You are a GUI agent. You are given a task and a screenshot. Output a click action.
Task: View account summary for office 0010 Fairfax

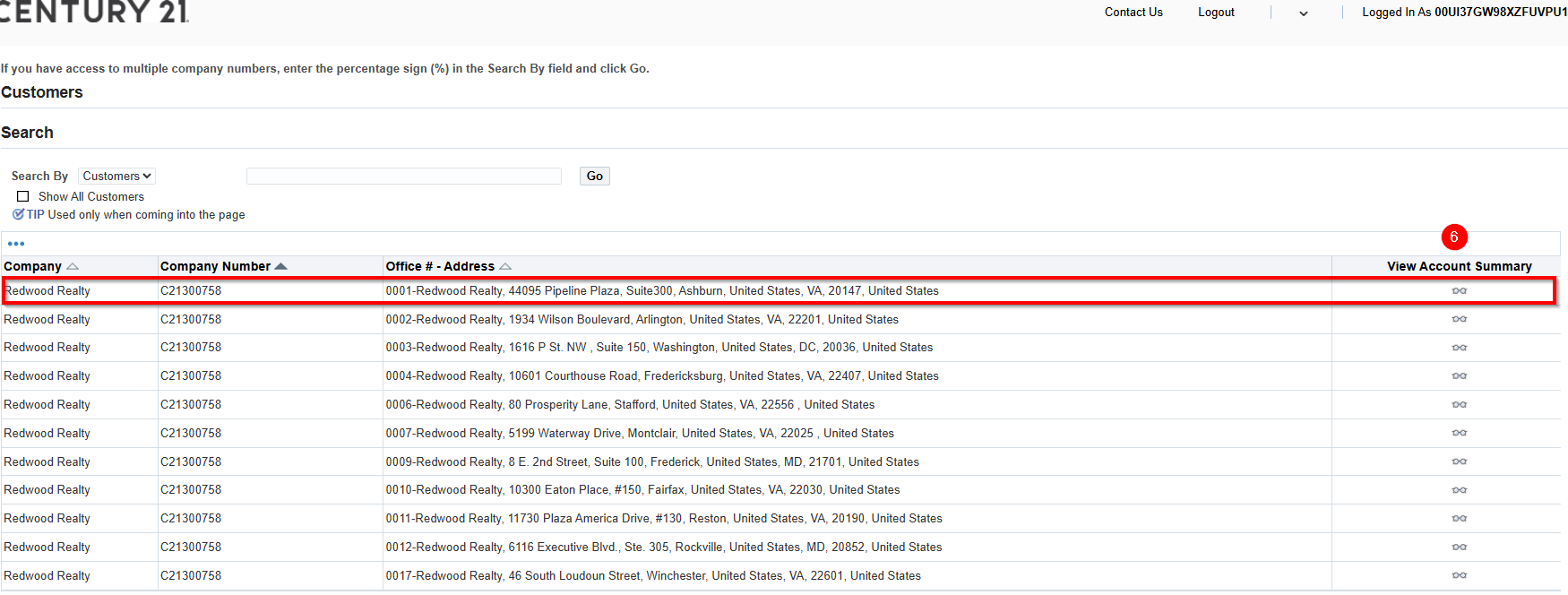click(1460, 490)
